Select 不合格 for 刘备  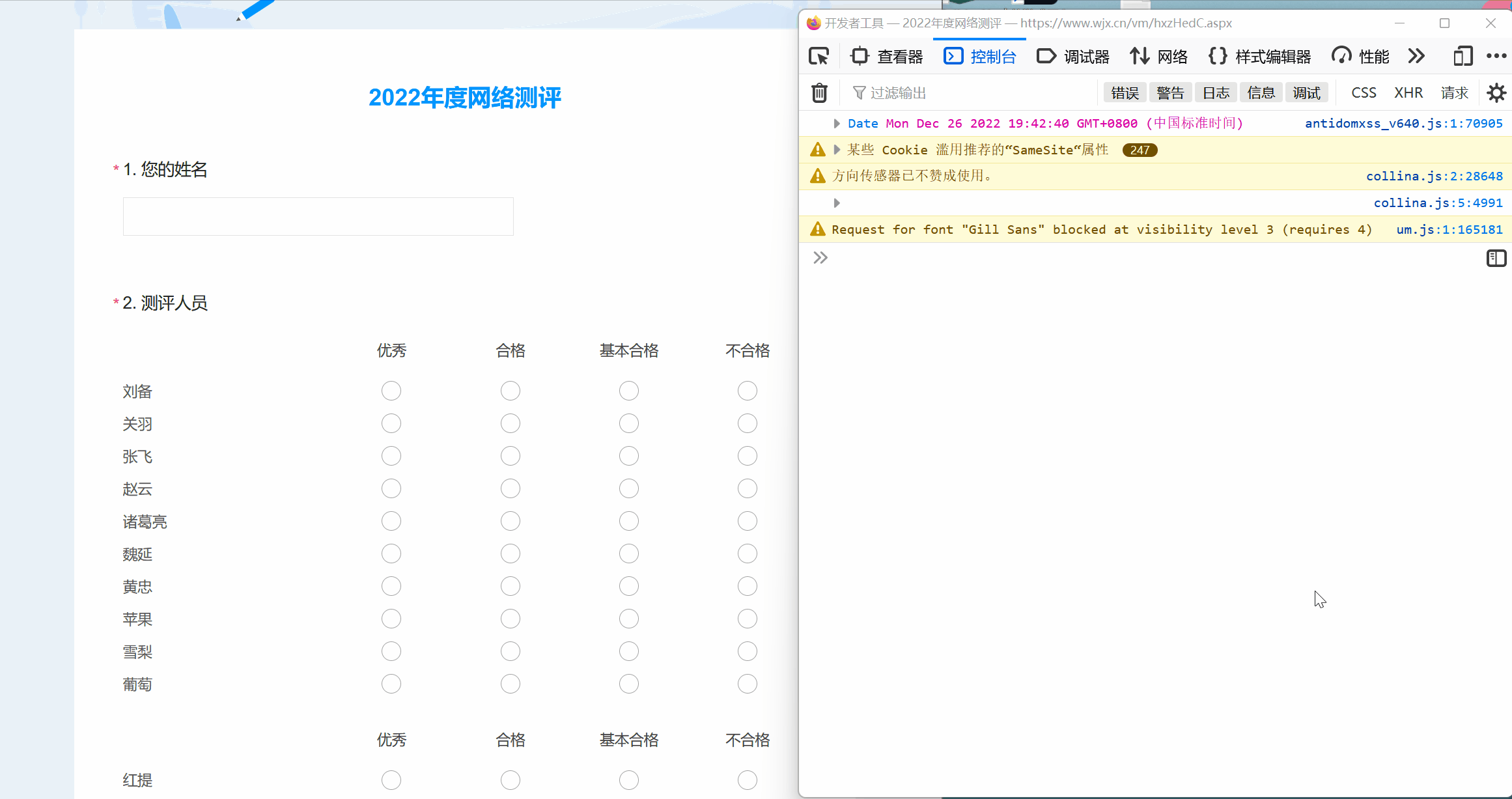(x=748, y=391)
